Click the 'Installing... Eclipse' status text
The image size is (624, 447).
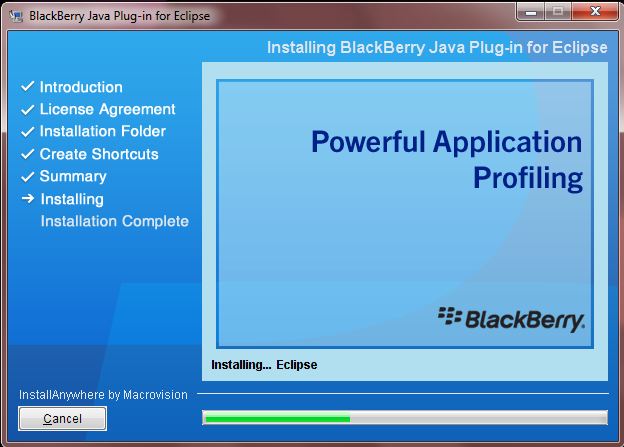coord(264,365)
